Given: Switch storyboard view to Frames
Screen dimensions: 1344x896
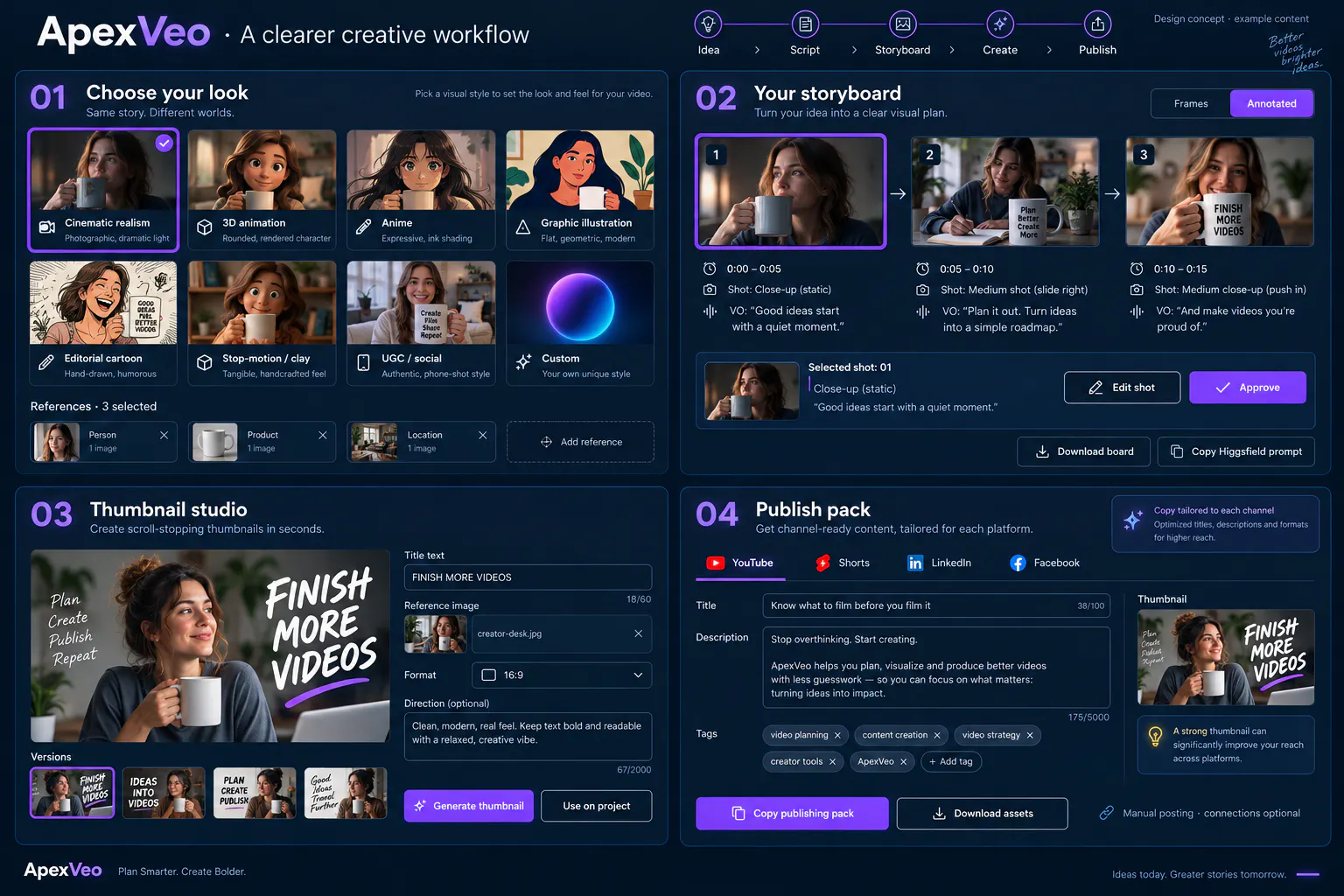Looking at the screenshot, I should pos(1191,103).
